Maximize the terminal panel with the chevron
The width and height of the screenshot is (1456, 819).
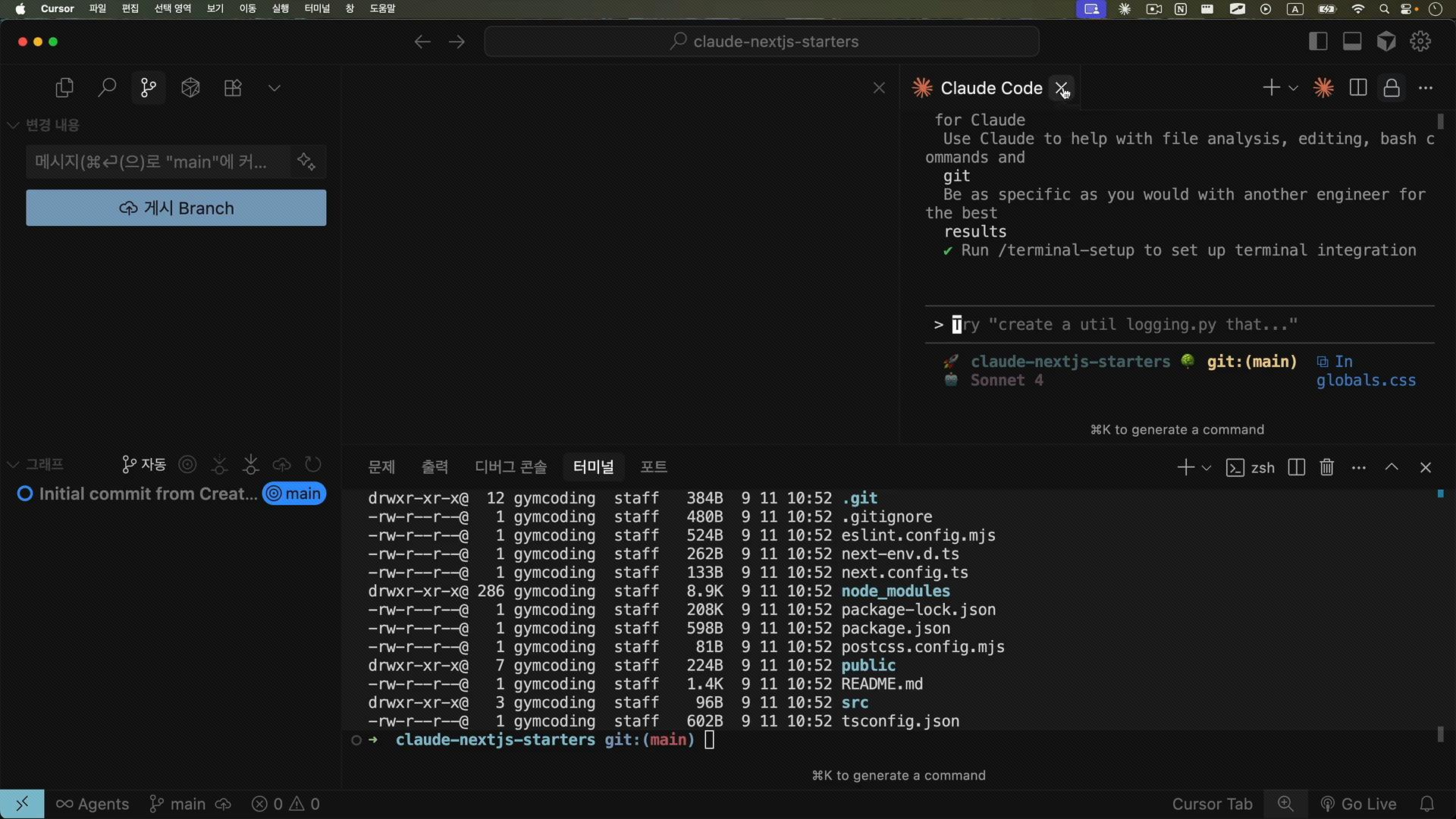(x=1392, y=467)
